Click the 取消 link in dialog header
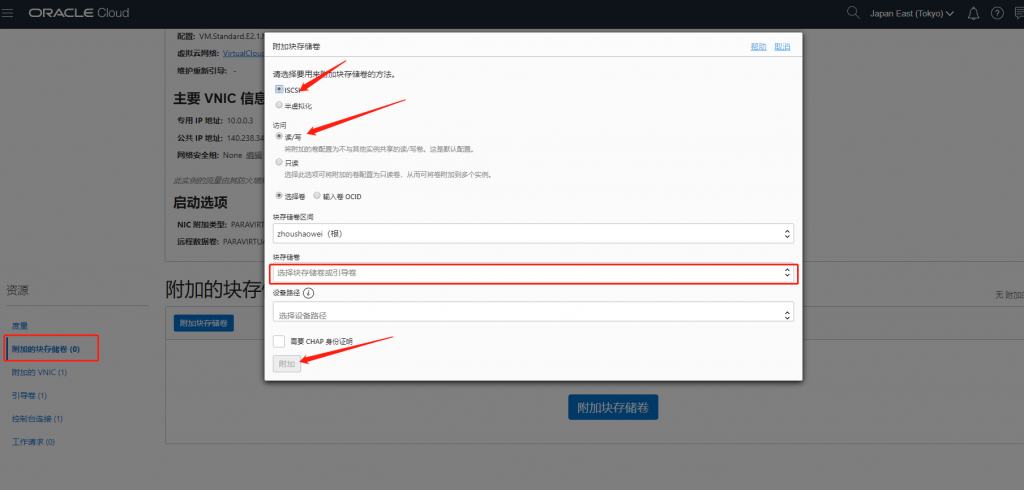Viewport: 1024px width, 490px height. pyautogui.click(x=782, y=47)
